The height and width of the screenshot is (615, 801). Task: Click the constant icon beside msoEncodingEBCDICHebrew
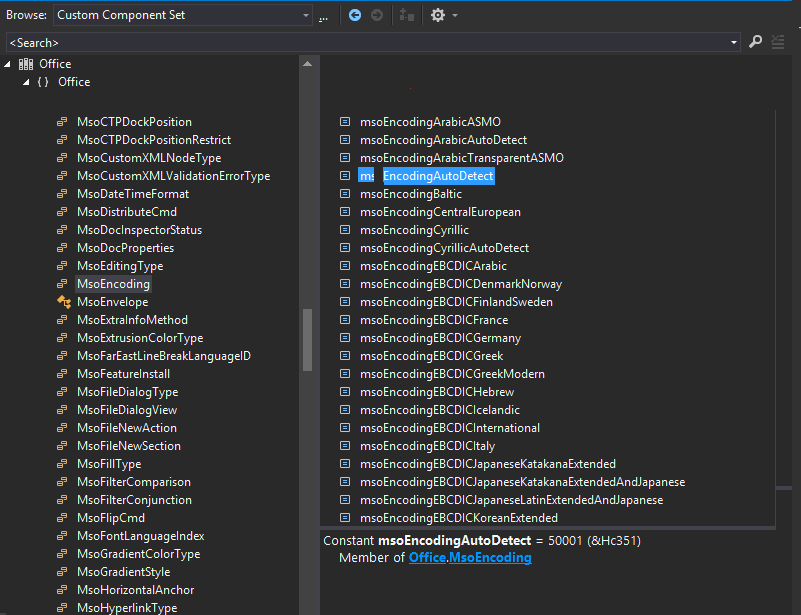coord(345,392)
